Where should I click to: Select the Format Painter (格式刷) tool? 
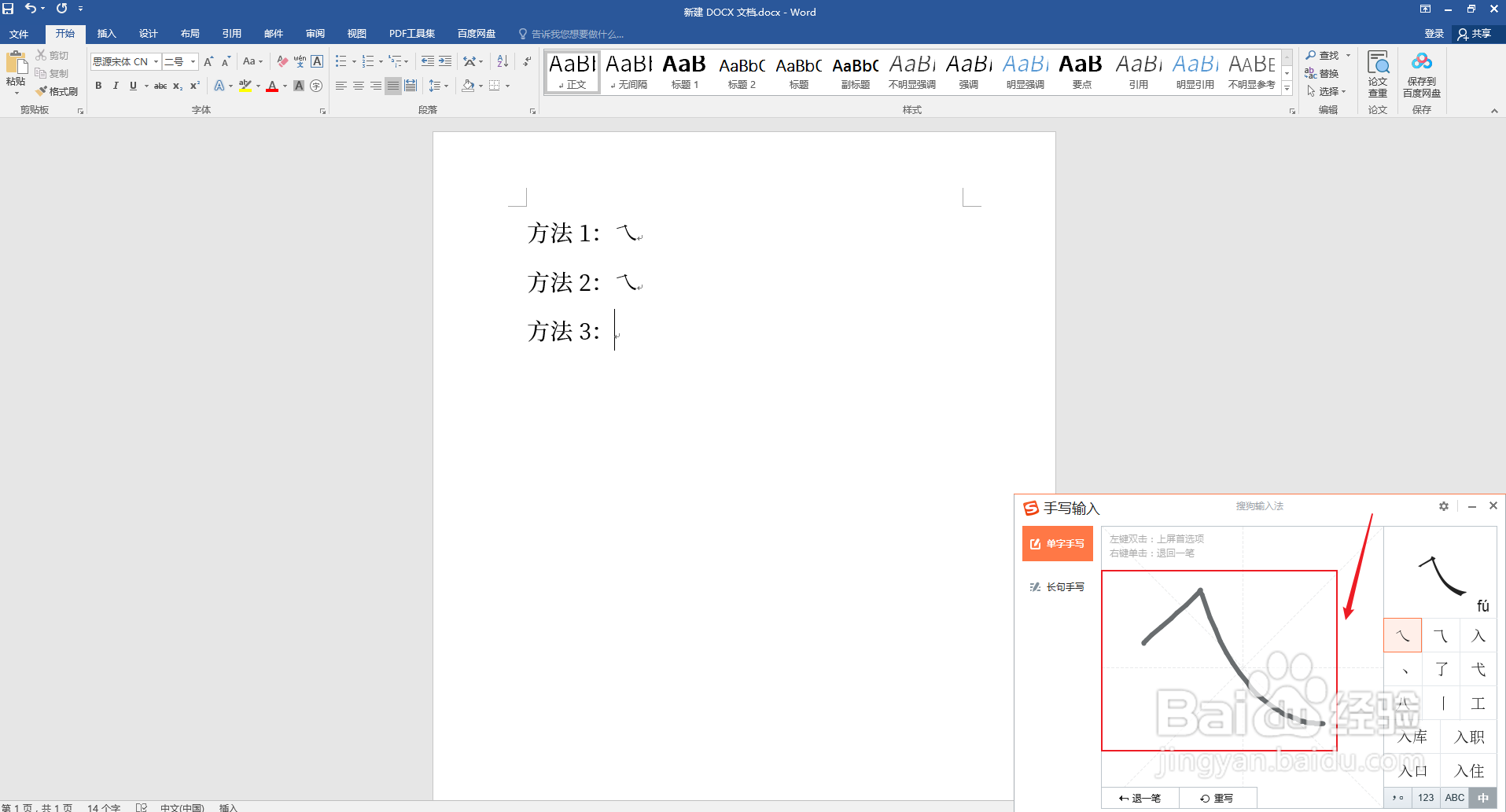pos(57,91)
